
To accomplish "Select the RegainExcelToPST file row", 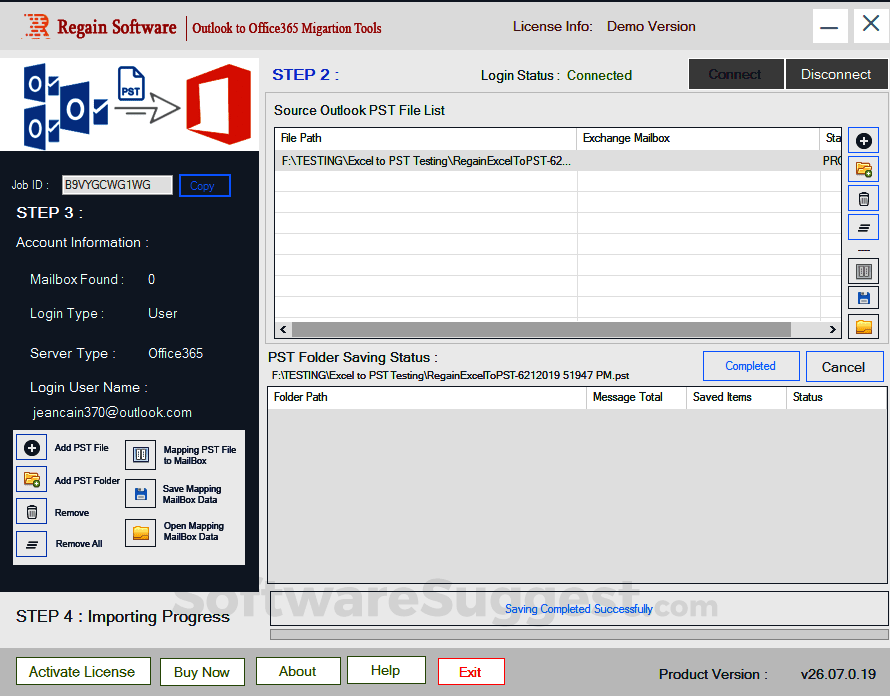I will click(427, 160).
